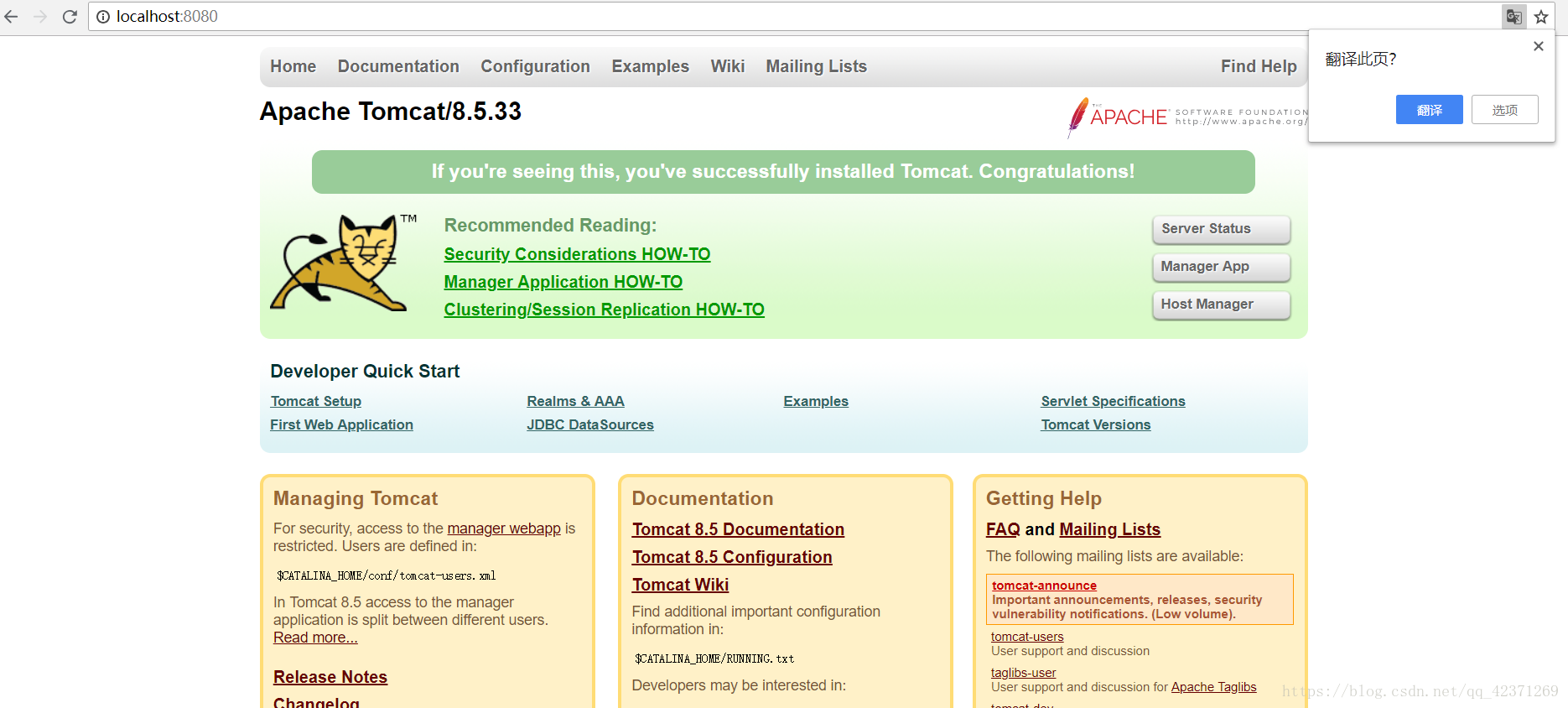
Task: Open the Tomcat Versions link
Action: click(x=1096, y=424)
